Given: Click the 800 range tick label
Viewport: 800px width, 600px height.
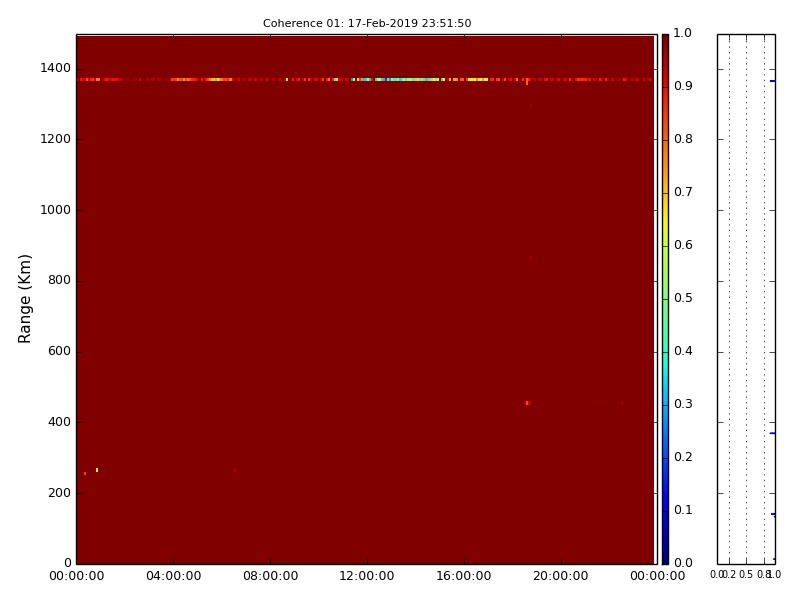Looking at the screenshot, I should 59,280.
